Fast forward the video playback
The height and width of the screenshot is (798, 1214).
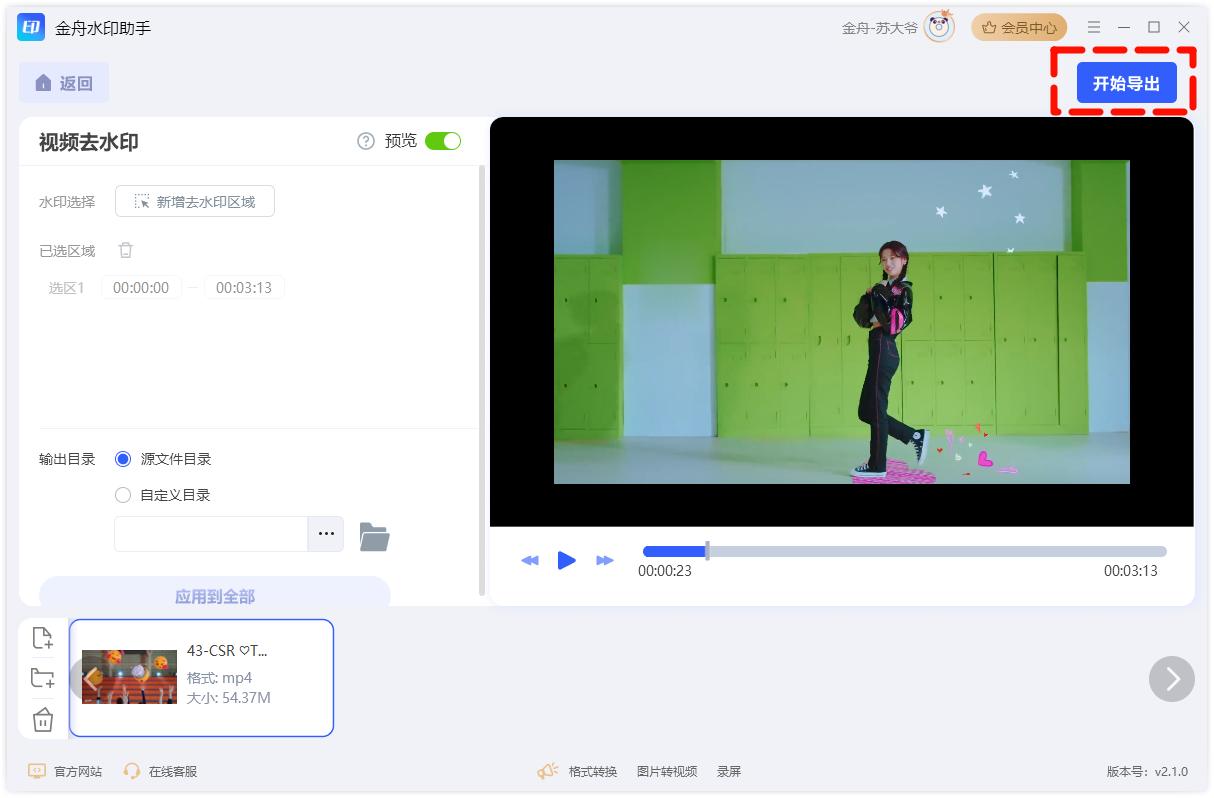(604, 560)
